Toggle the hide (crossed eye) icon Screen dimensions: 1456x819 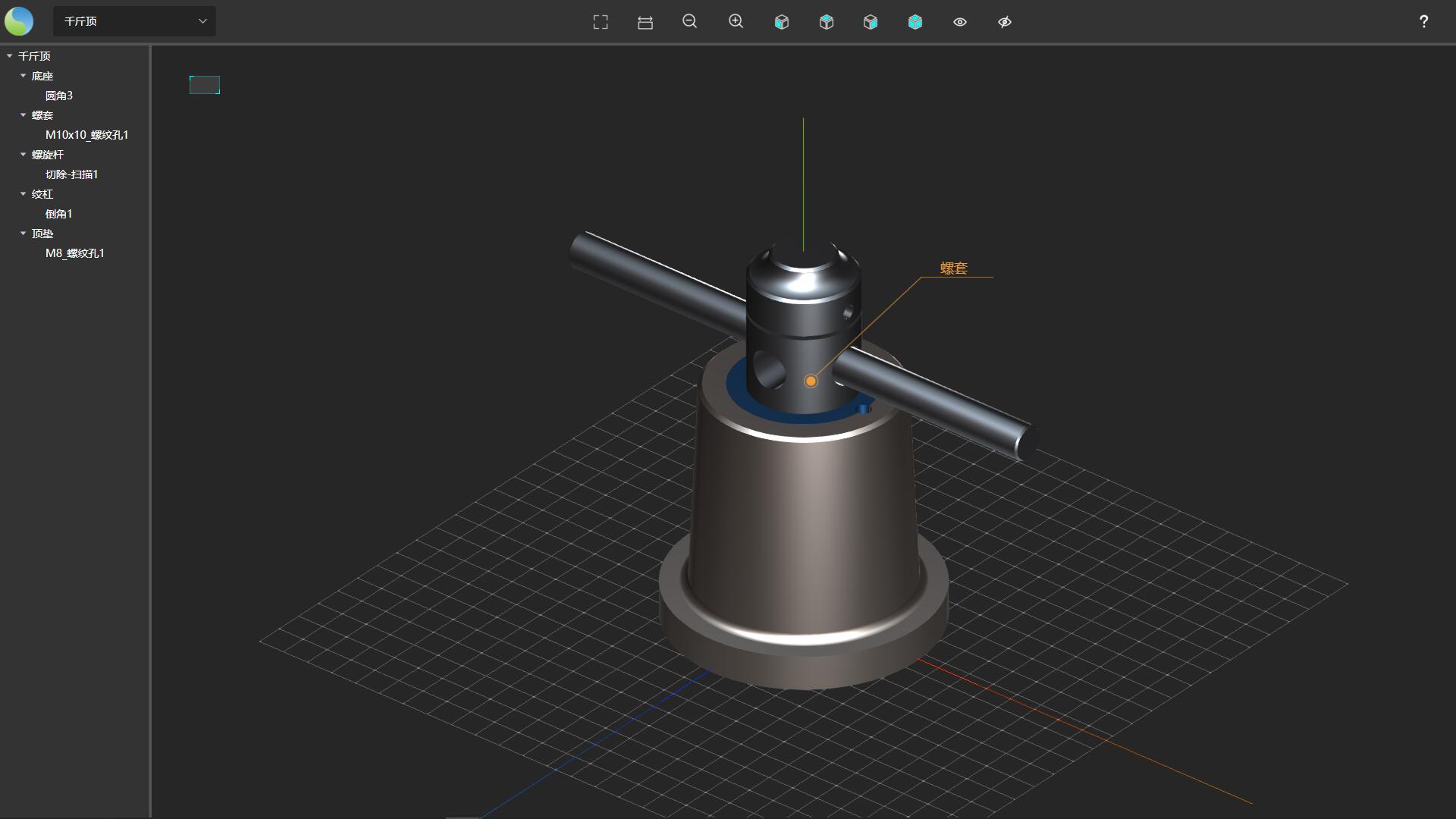click(x=1005, y=22)
